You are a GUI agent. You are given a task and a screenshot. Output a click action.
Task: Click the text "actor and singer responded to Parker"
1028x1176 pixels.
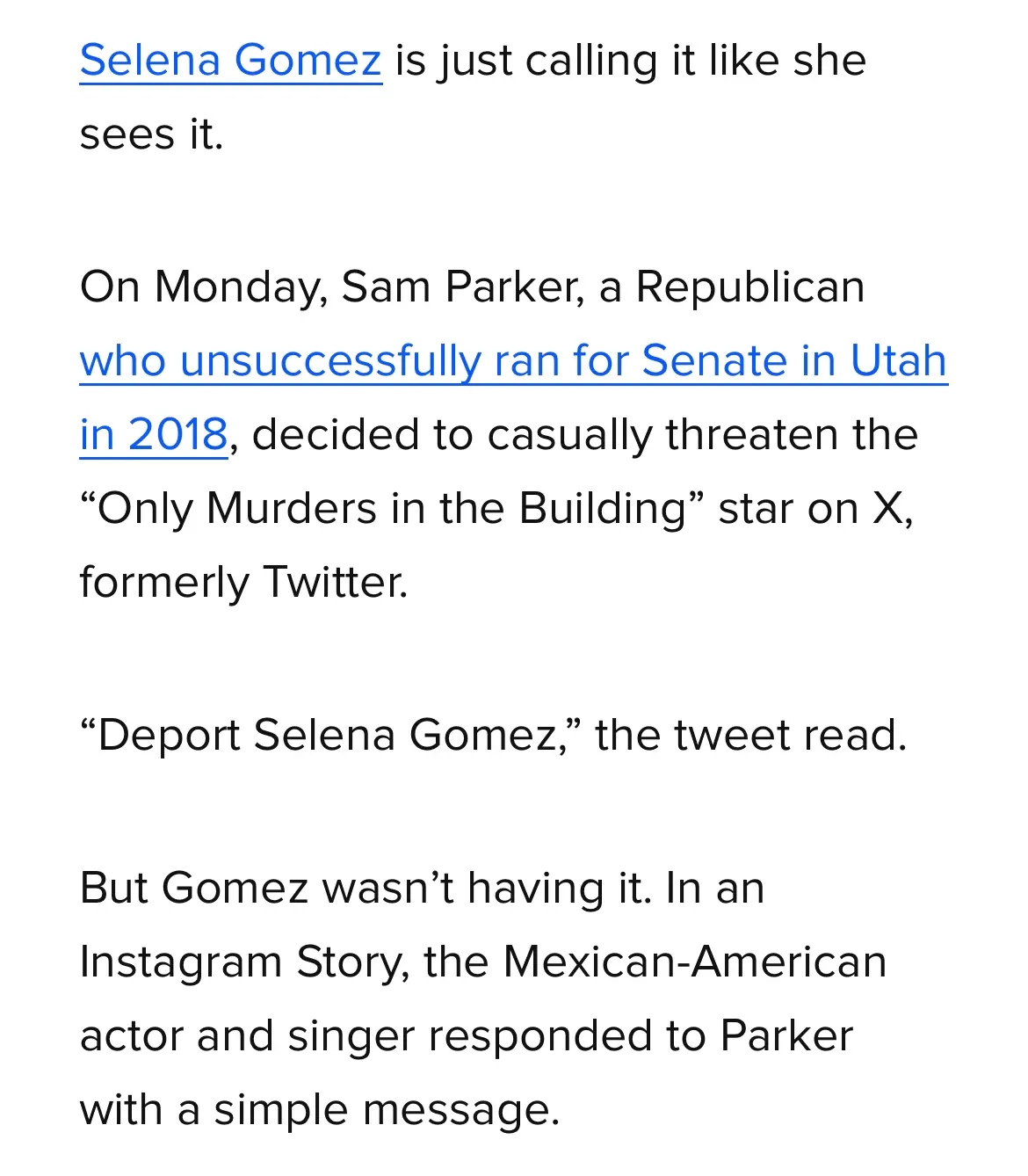point(466,1036)
